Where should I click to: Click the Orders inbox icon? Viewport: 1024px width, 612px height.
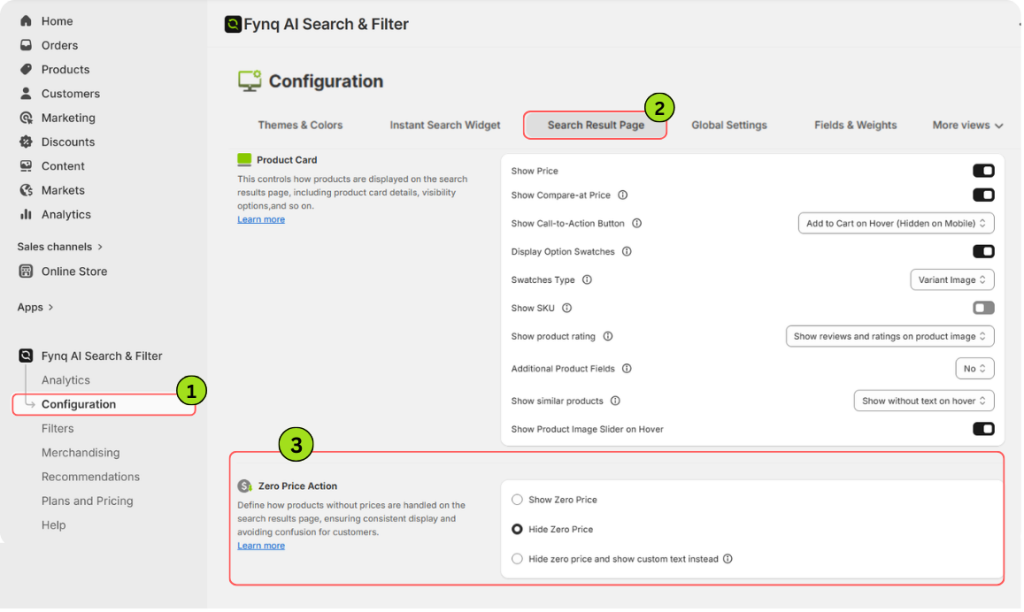coord(26,45)
